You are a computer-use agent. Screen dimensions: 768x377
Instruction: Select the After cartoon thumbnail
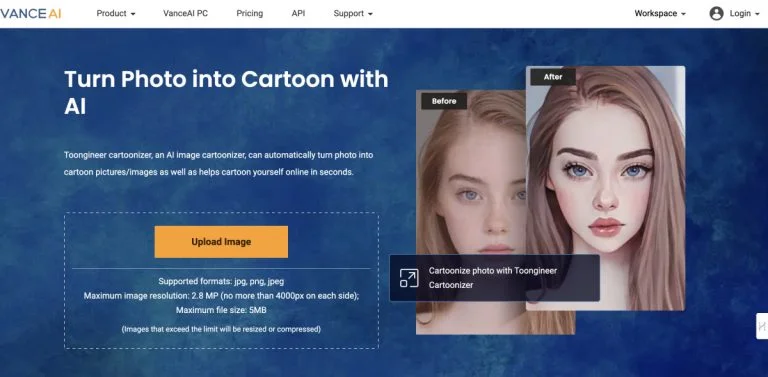[605, 188]
